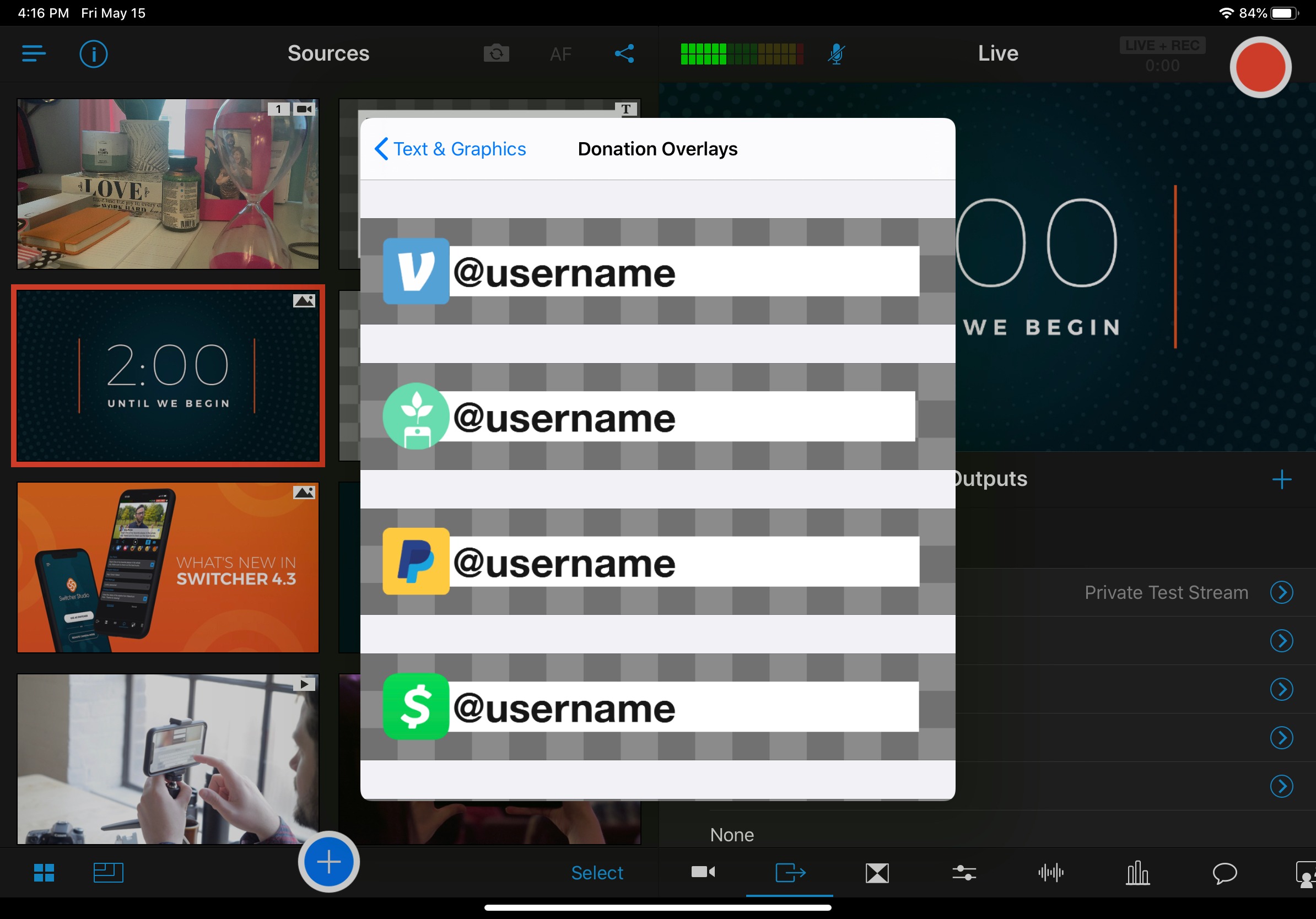Pick the Cash App donation overlay
The width and height of the screenshot is (1316, 919).
tap(651, 706)
